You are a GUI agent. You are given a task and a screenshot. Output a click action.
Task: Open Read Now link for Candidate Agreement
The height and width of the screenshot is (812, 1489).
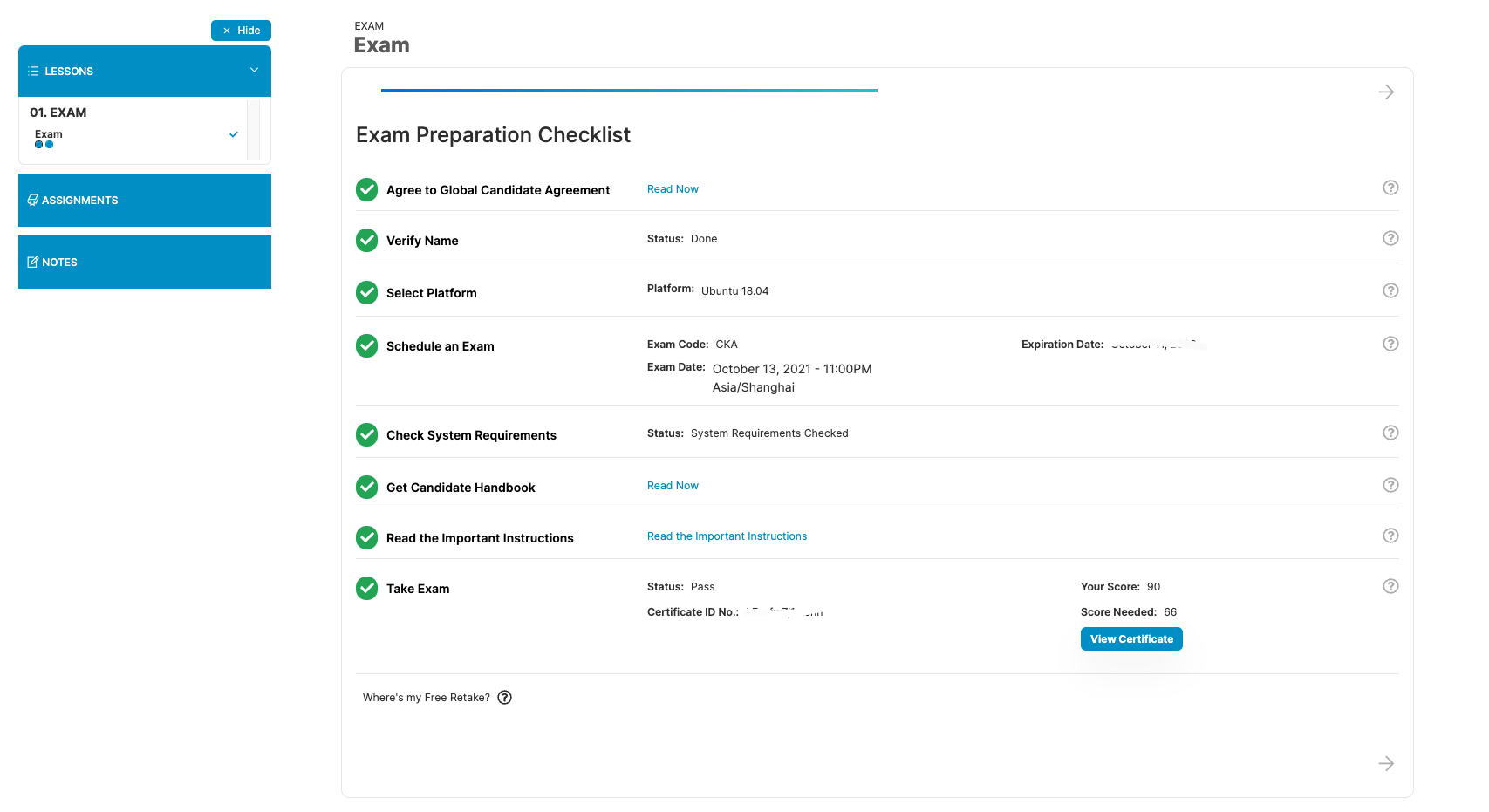coord(673,189)
